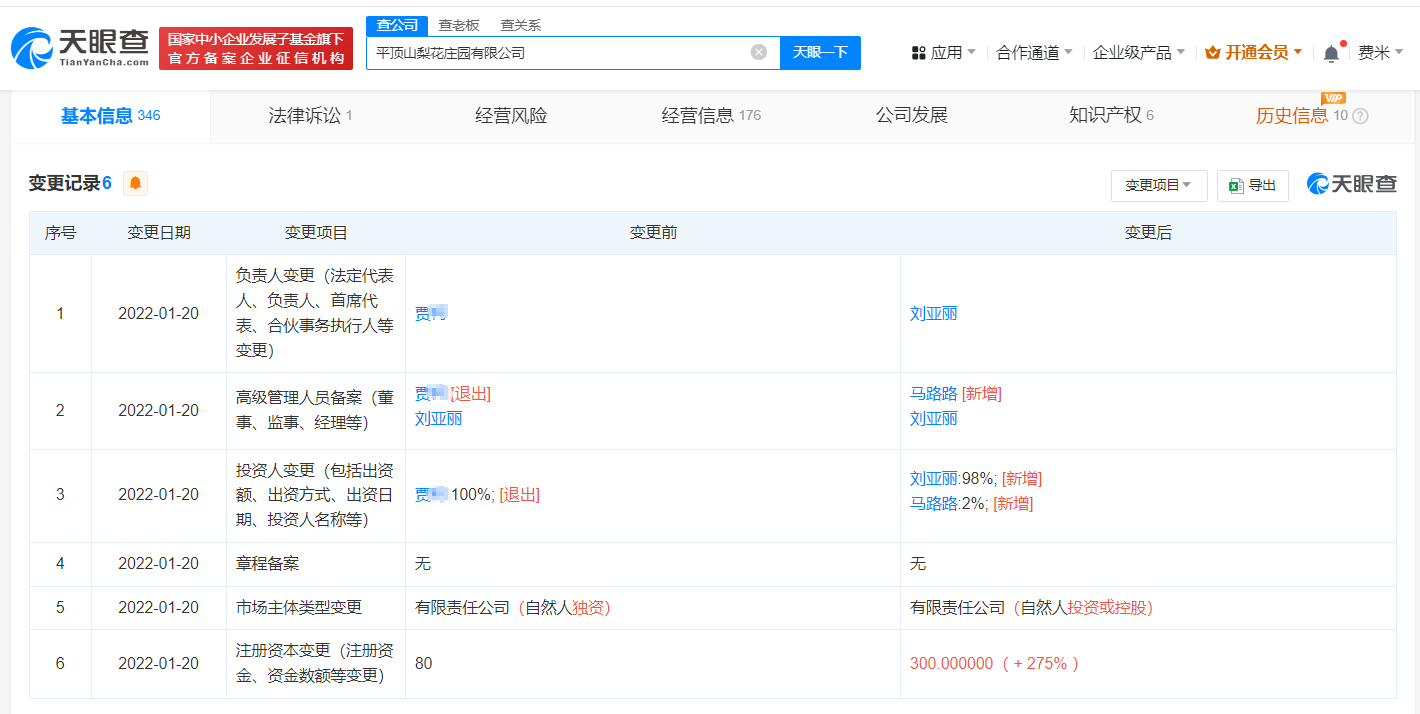Click the red 国家中小企业发展子基金 banner
The height and width of the screenshot is (714, 1420).
tap(256, 46)
